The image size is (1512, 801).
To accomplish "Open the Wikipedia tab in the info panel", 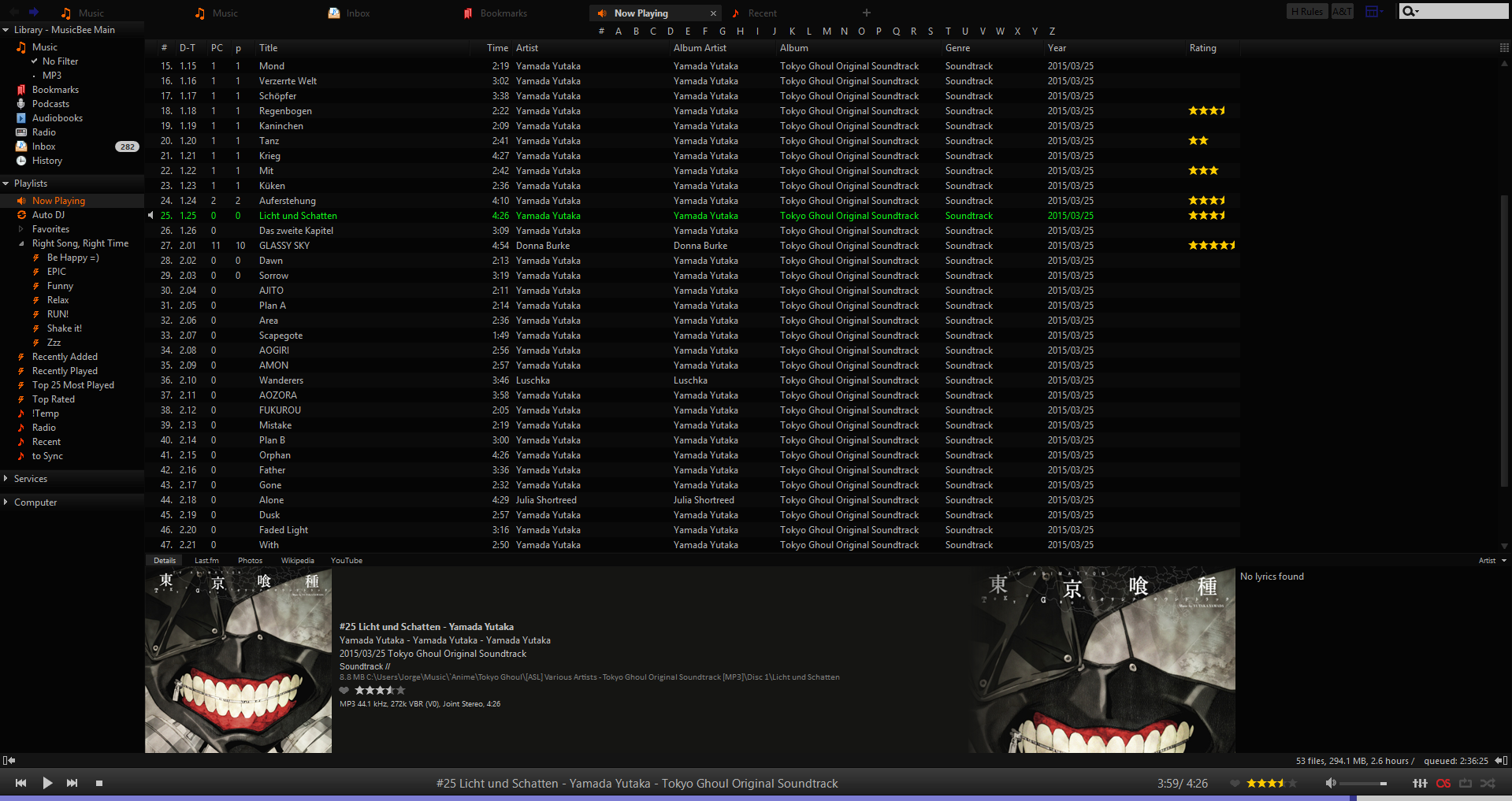I will pyautogui.click(x=297, y=561).
